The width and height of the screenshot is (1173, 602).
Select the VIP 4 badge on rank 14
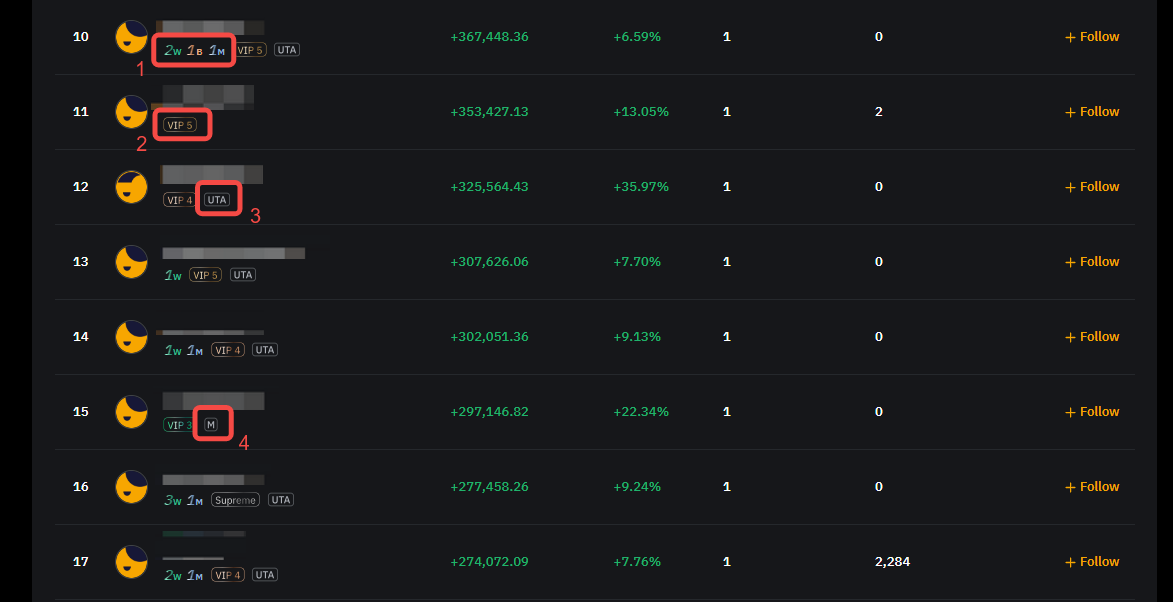tap(227, 349)
